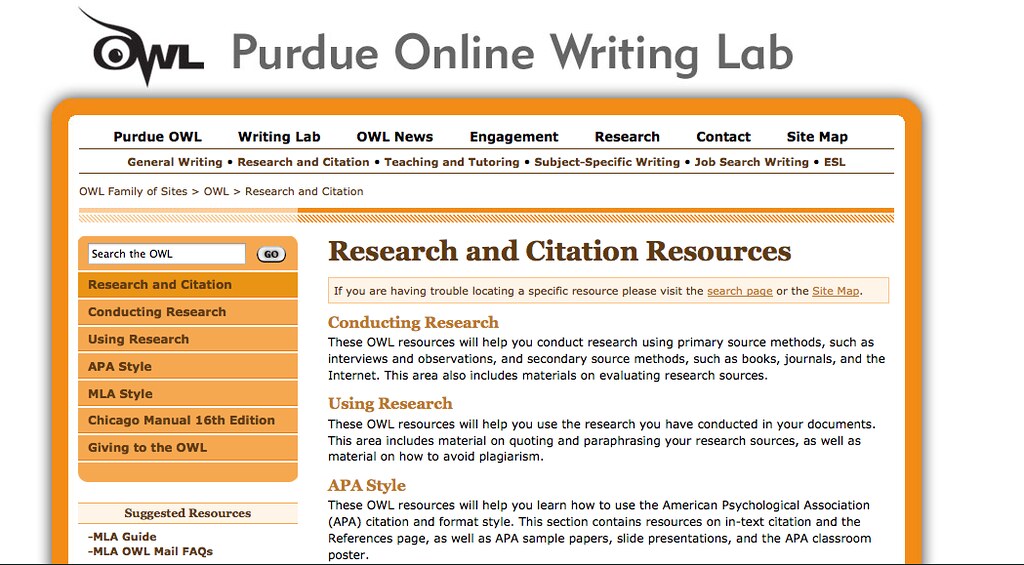Image resolution: width=1024 pixels, height=565 pixels.
Task: Open APA Style in sidebar menu
Action: (187, 366)
